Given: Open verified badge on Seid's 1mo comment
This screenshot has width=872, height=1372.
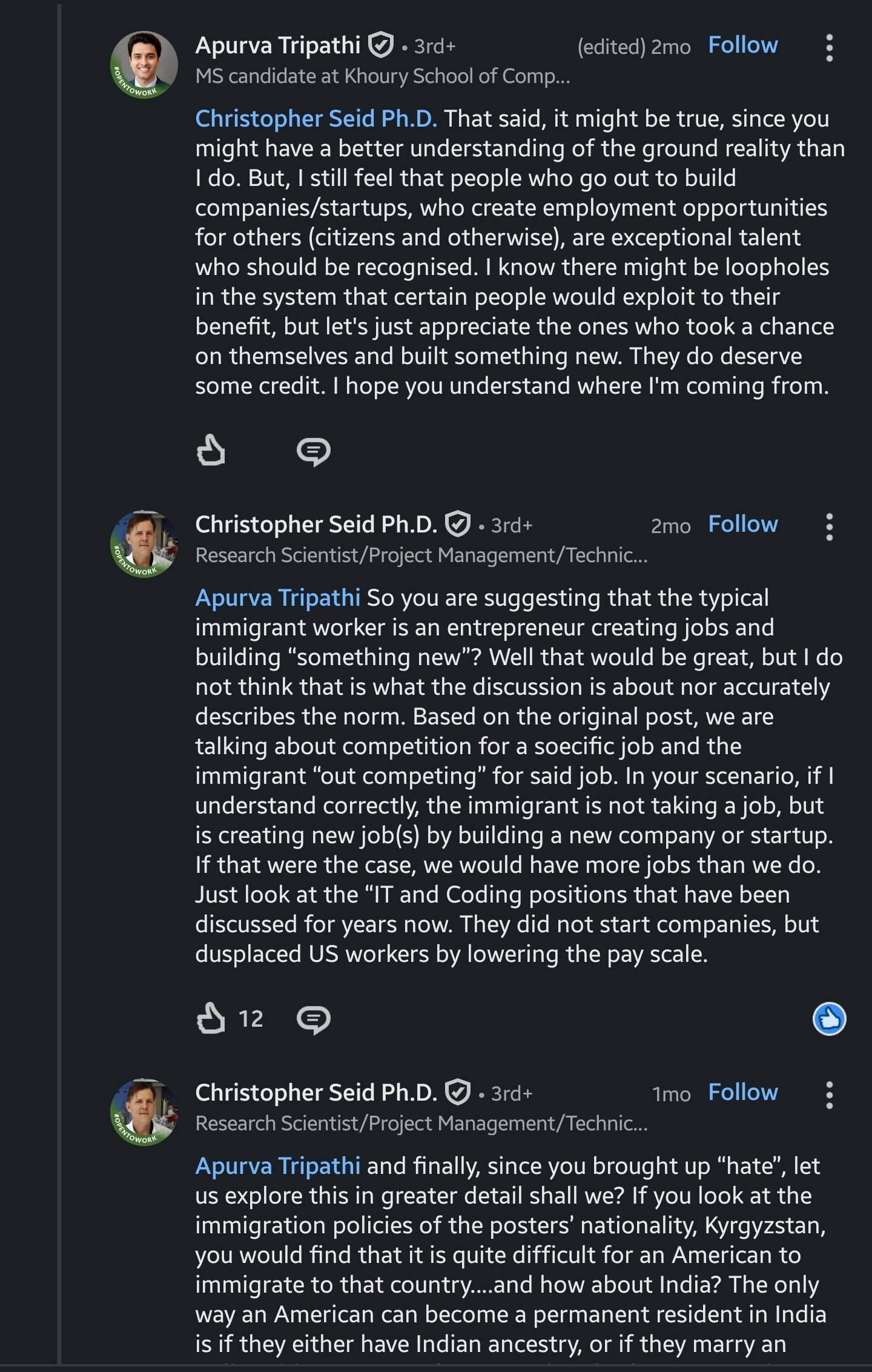Looking at the screenshot, I should pos(458,1092).
